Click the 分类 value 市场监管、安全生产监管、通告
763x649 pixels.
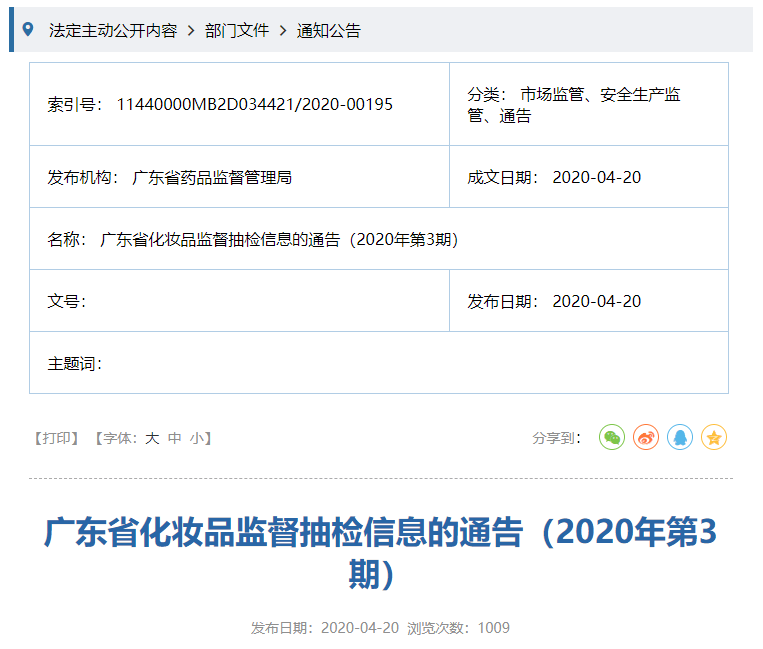coord(574,105)
